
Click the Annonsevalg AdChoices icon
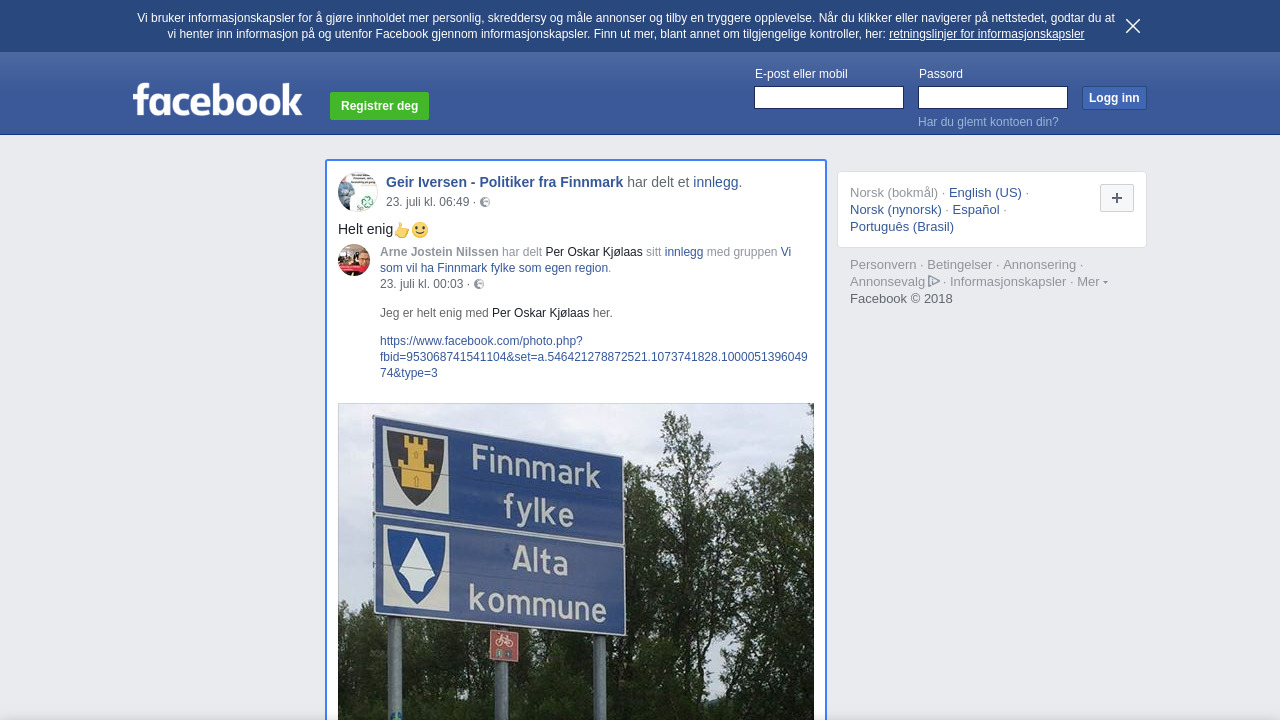(x=934, y=281)
